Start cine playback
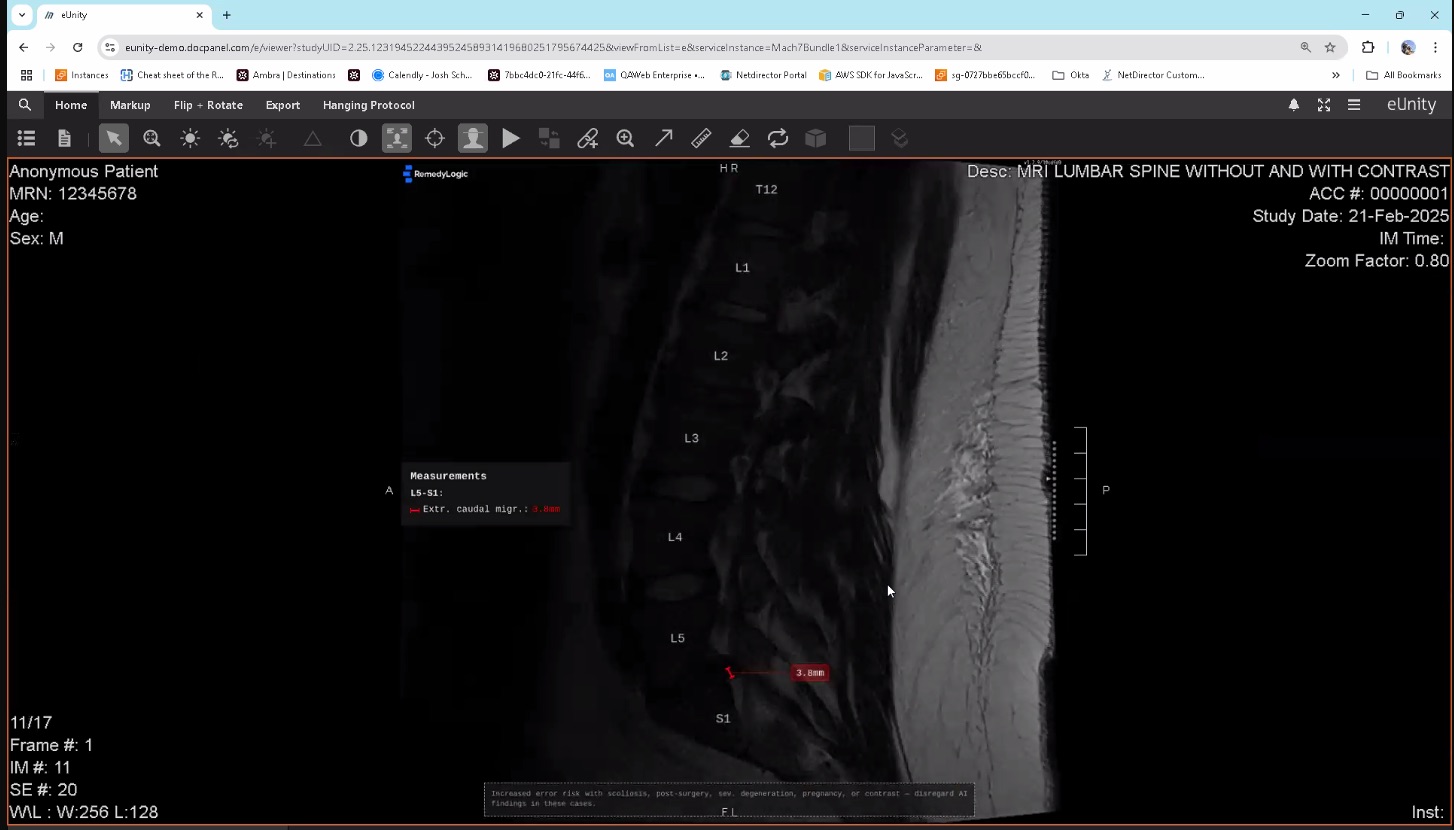The image size is (1454, 830). click(511, 139)
